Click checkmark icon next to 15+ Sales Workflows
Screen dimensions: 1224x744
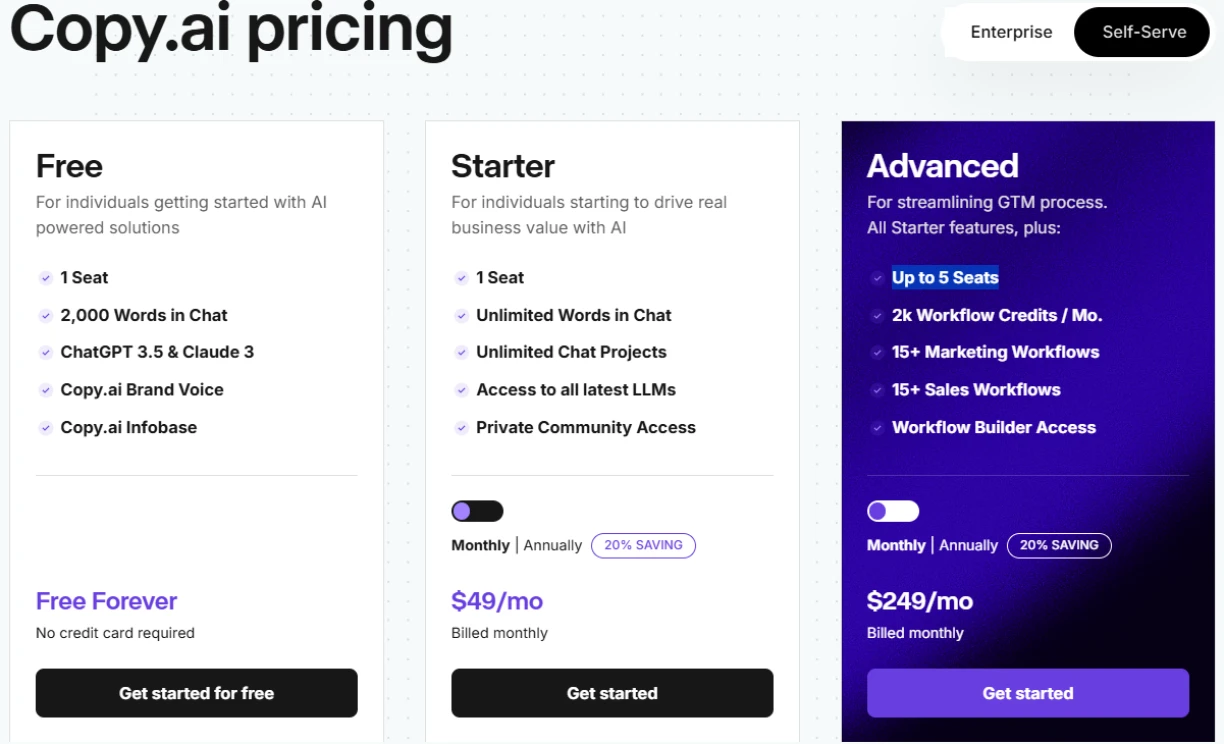point(877,390)
